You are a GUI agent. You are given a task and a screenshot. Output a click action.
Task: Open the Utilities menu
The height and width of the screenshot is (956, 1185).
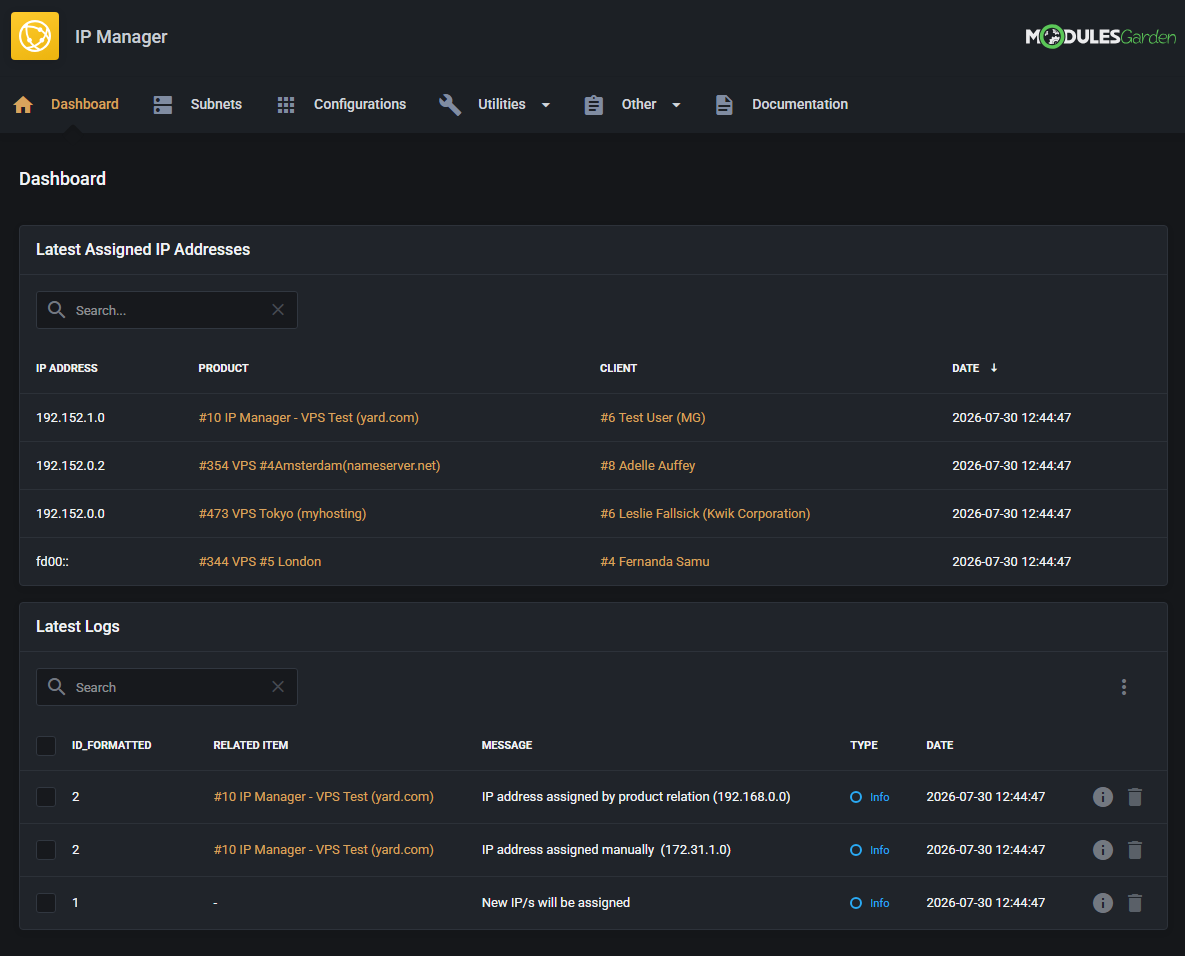(x=502, y=104)
